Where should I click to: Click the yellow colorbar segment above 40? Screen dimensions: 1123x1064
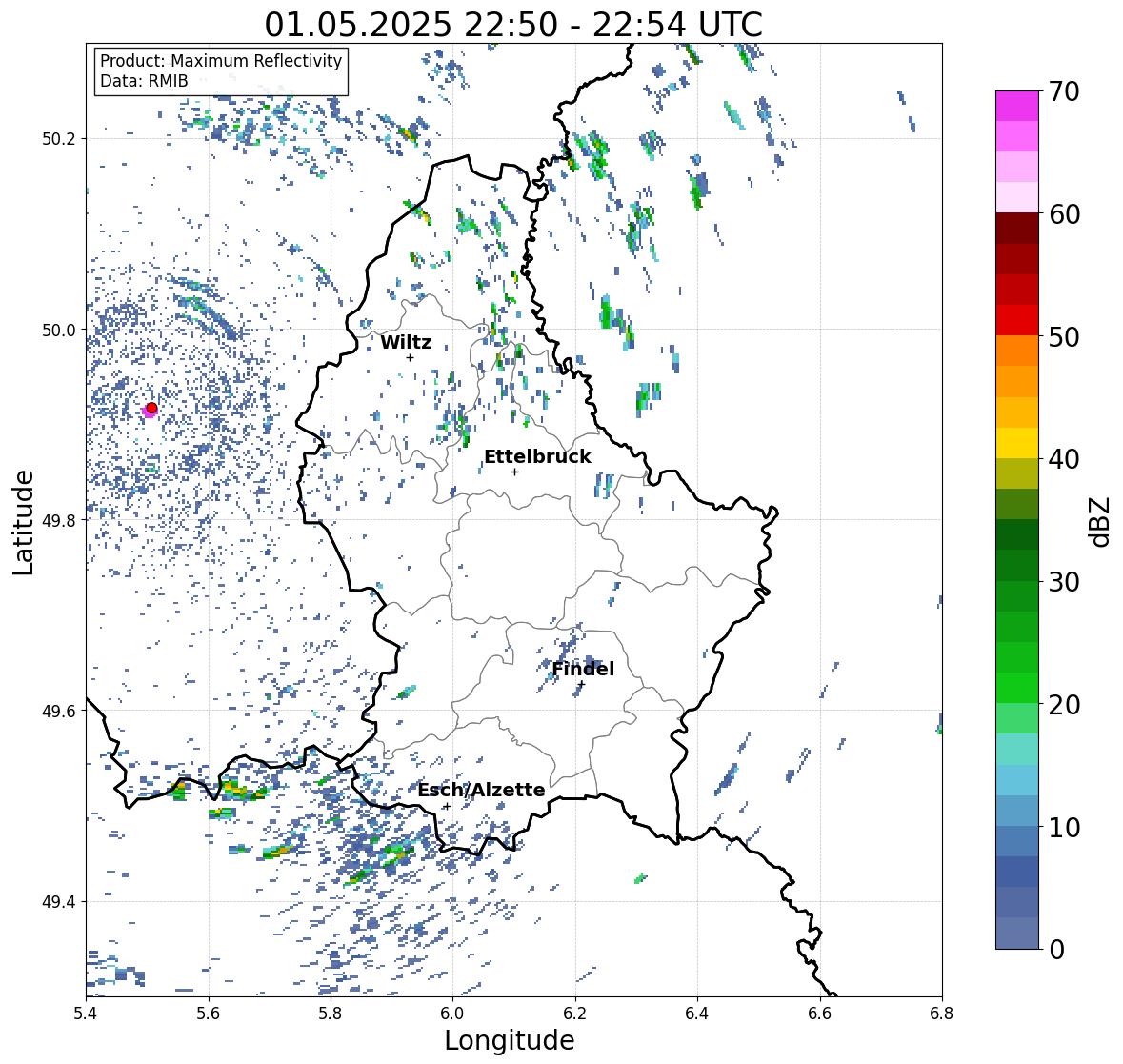click(1017, 443)
